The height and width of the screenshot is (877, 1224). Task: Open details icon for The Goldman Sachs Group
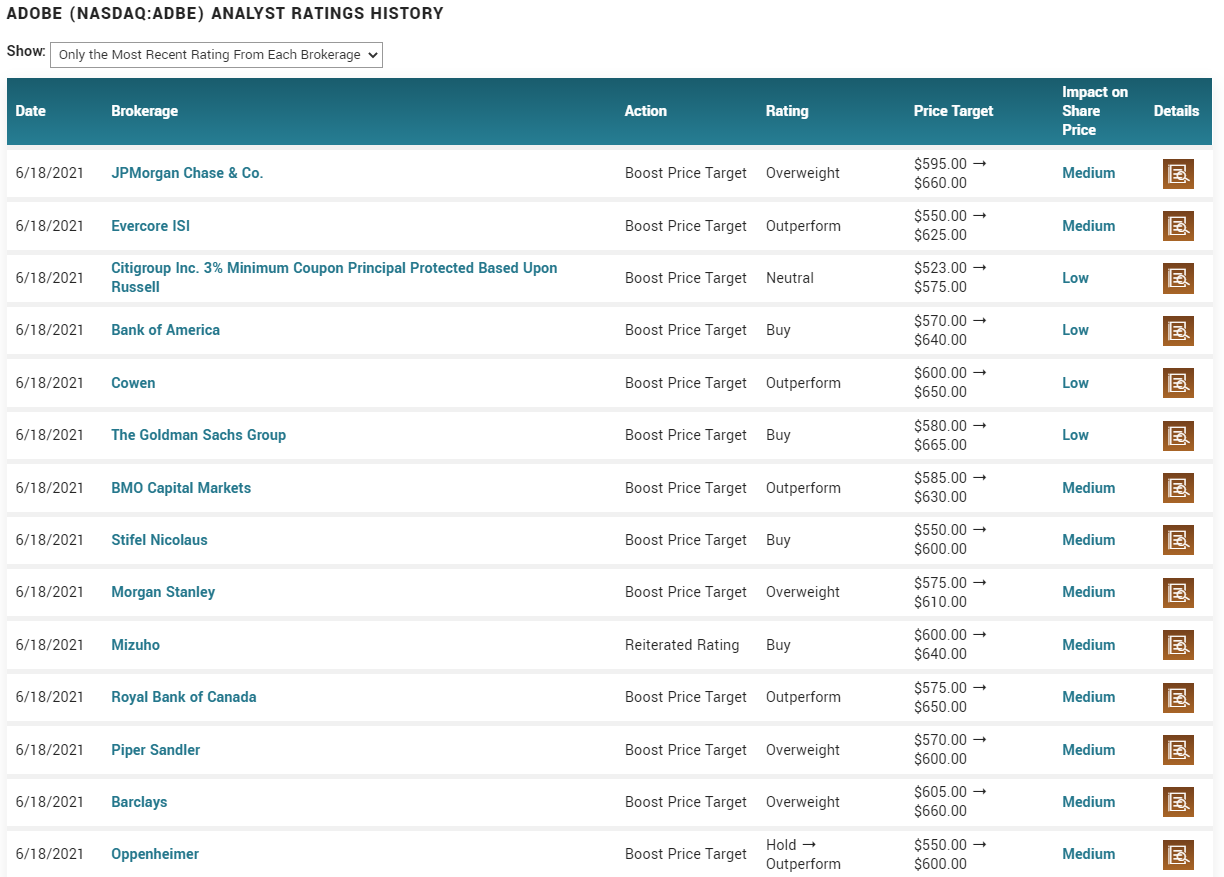click(1178, 436)
